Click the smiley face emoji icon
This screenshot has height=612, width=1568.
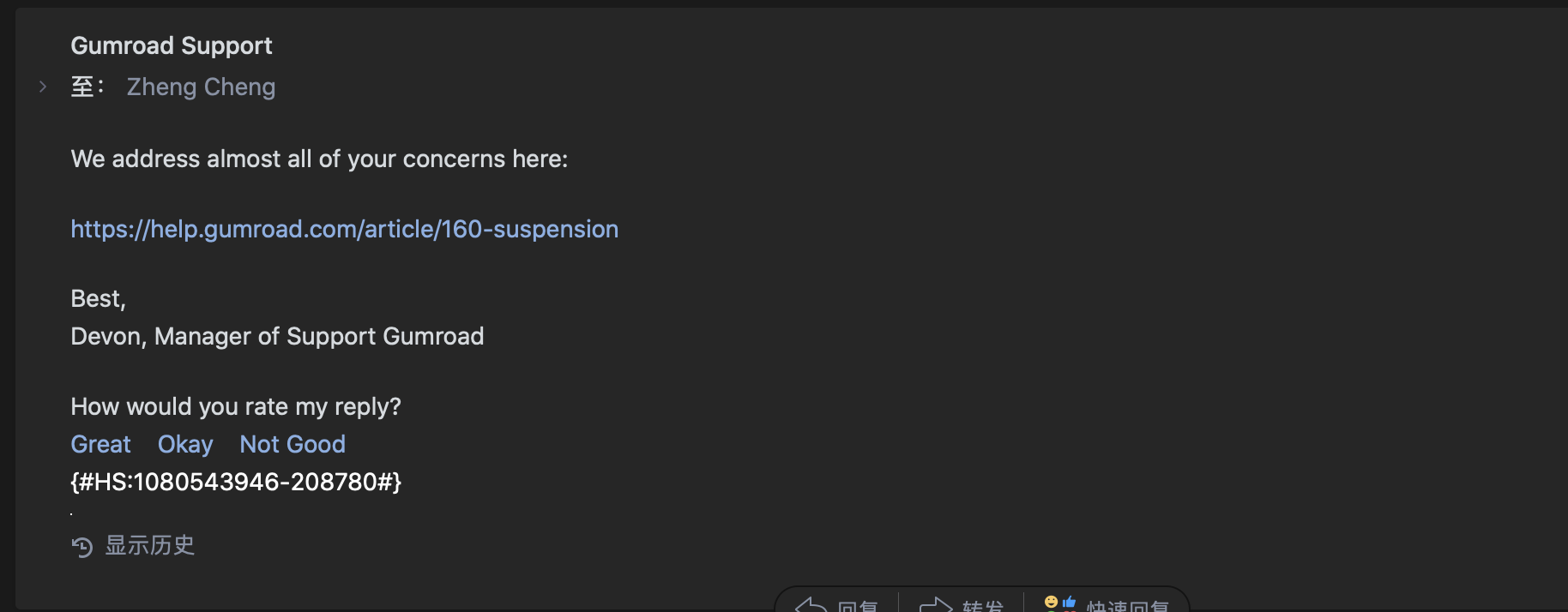tap(1051, 603)
